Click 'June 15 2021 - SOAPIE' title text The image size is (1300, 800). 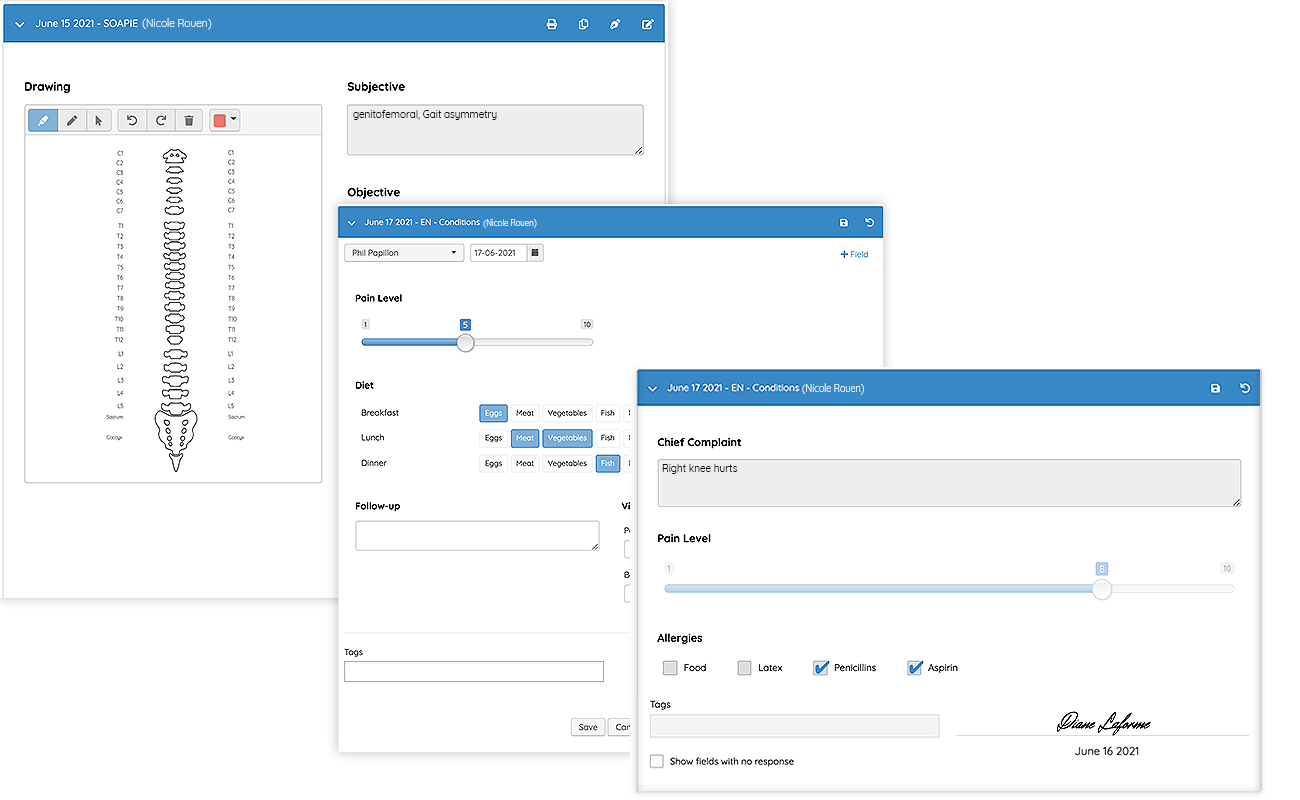86,24
